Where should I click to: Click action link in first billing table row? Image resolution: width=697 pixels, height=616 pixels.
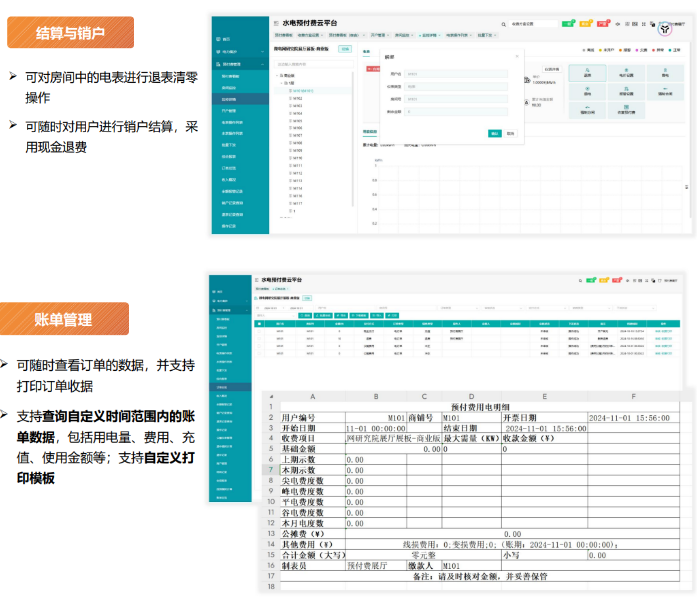663,331
